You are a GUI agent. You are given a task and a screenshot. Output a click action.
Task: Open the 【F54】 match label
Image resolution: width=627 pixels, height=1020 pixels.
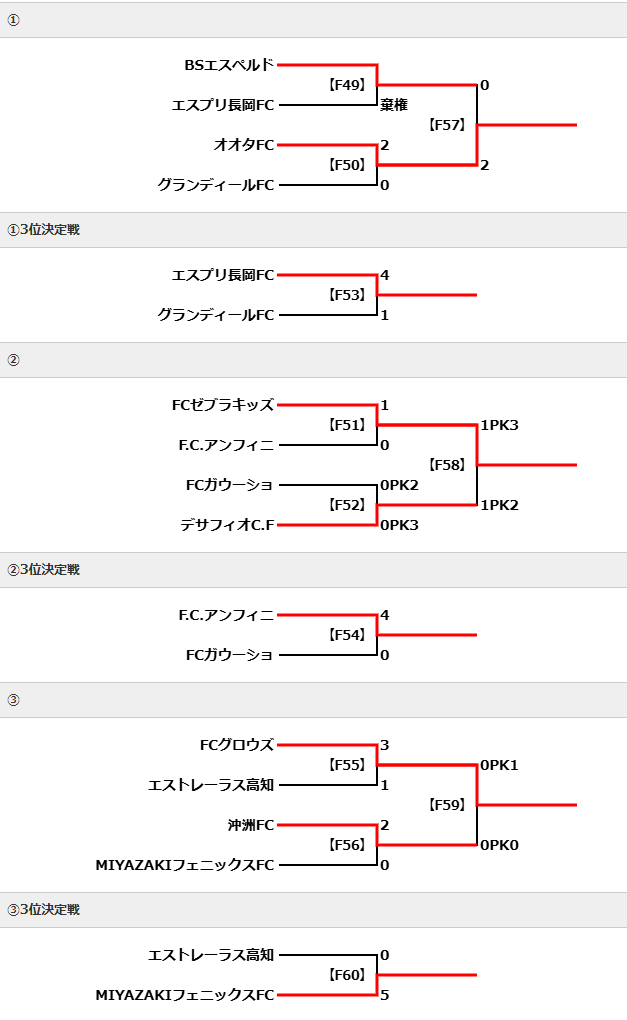click(347, 635)
